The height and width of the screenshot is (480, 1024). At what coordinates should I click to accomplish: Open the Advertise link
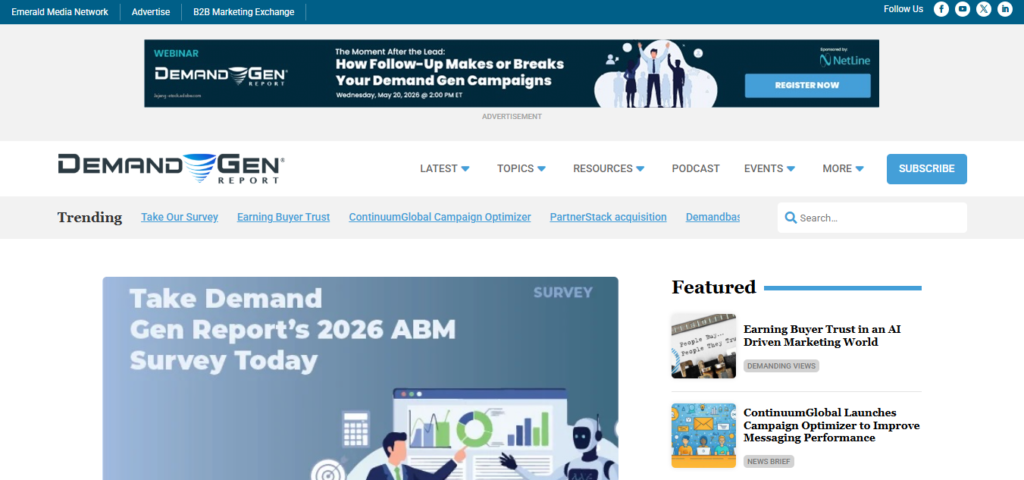point(151,12)
